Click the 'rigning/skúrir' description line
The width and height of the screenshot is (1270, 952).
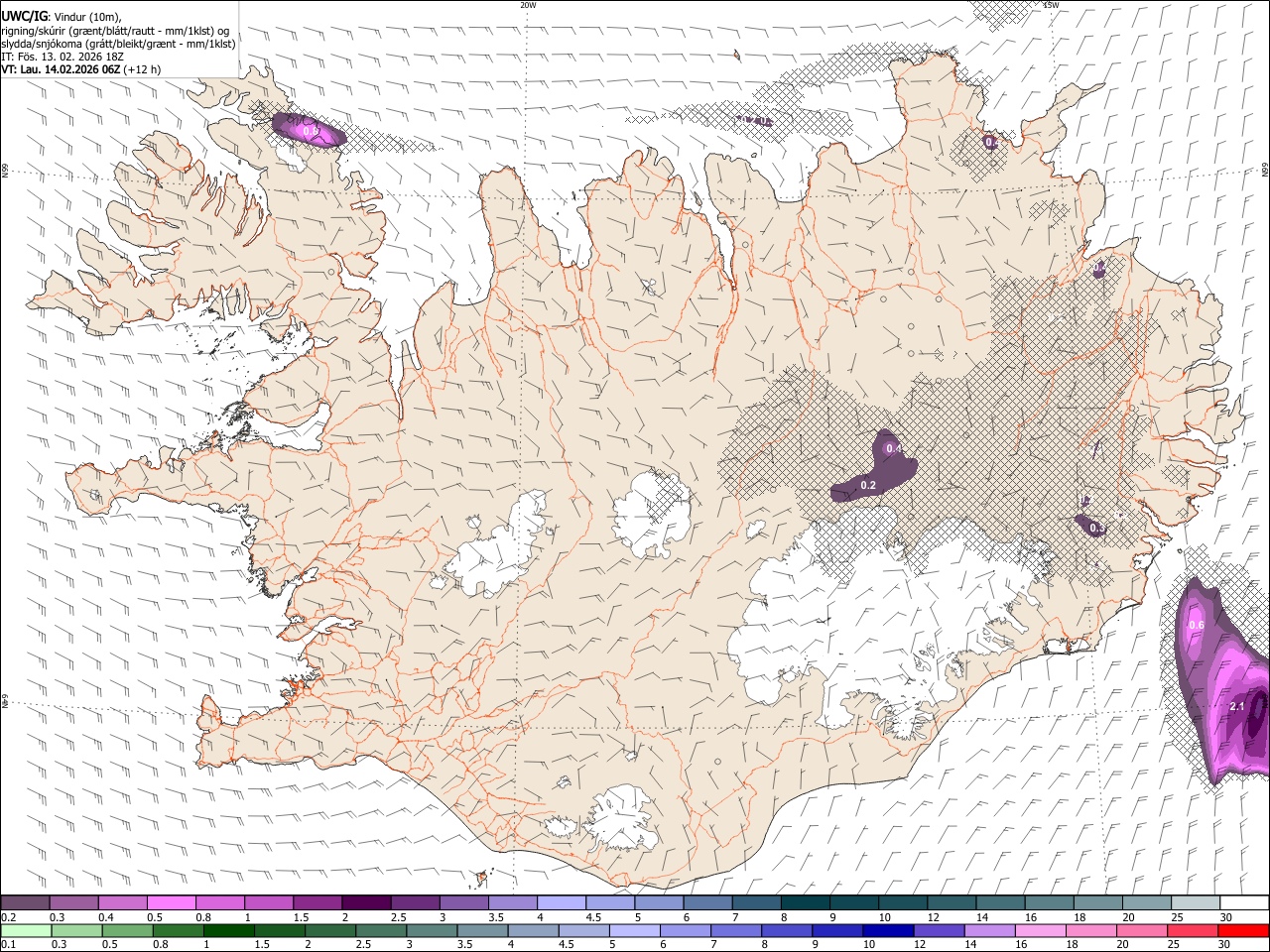pyautogui.click(x=115, y=30)
